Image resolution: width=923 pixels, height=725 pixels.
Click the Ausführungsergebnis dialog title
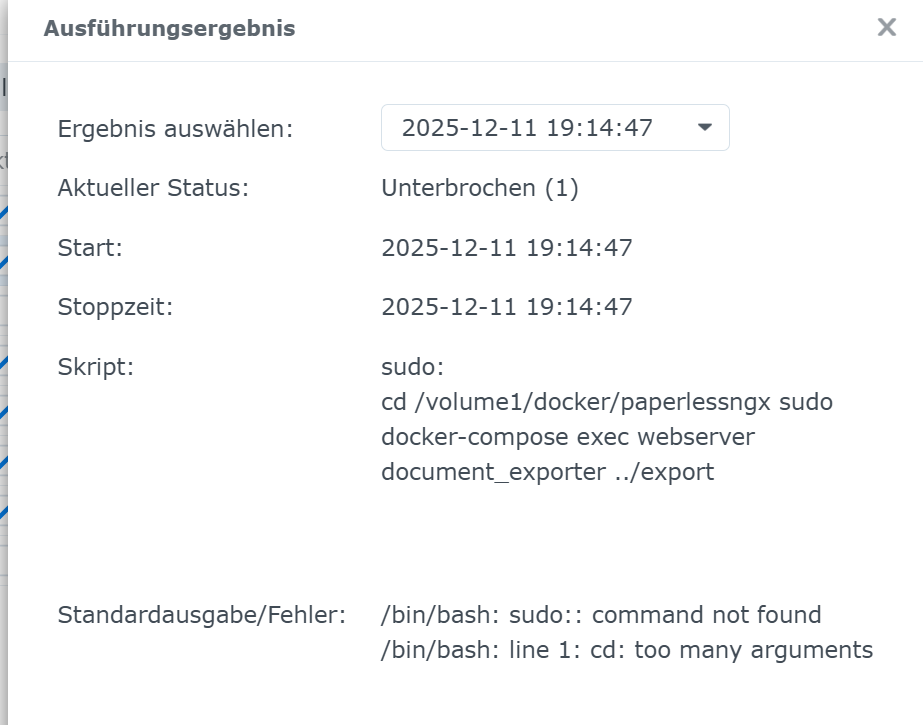click(169, 29)
